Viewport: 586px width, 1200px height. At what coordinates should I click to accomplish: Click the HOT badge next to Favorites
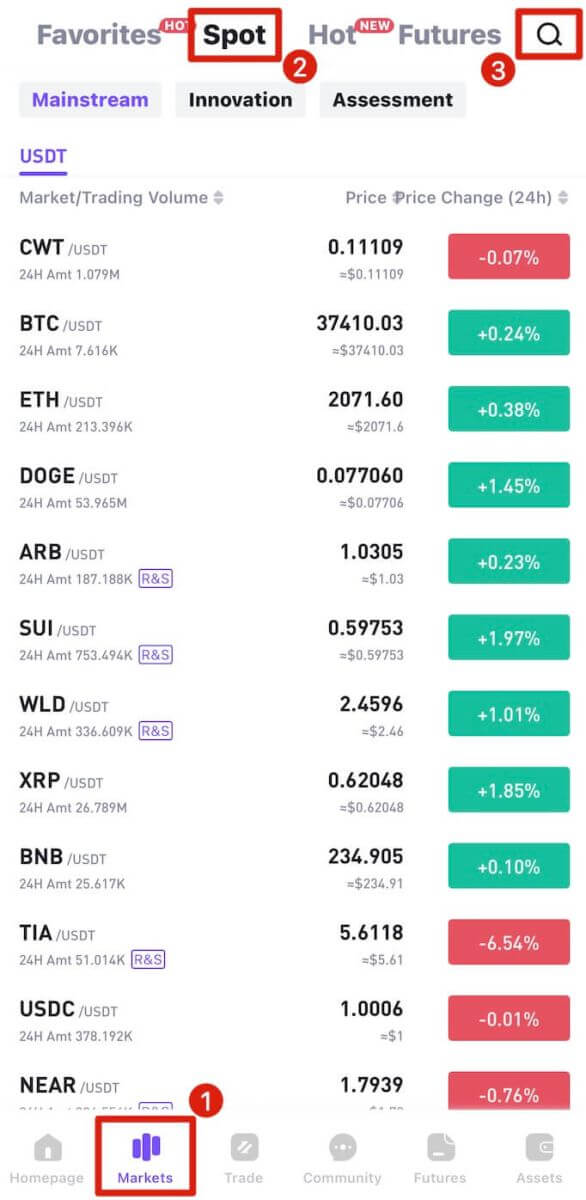(x=176, y=26)
